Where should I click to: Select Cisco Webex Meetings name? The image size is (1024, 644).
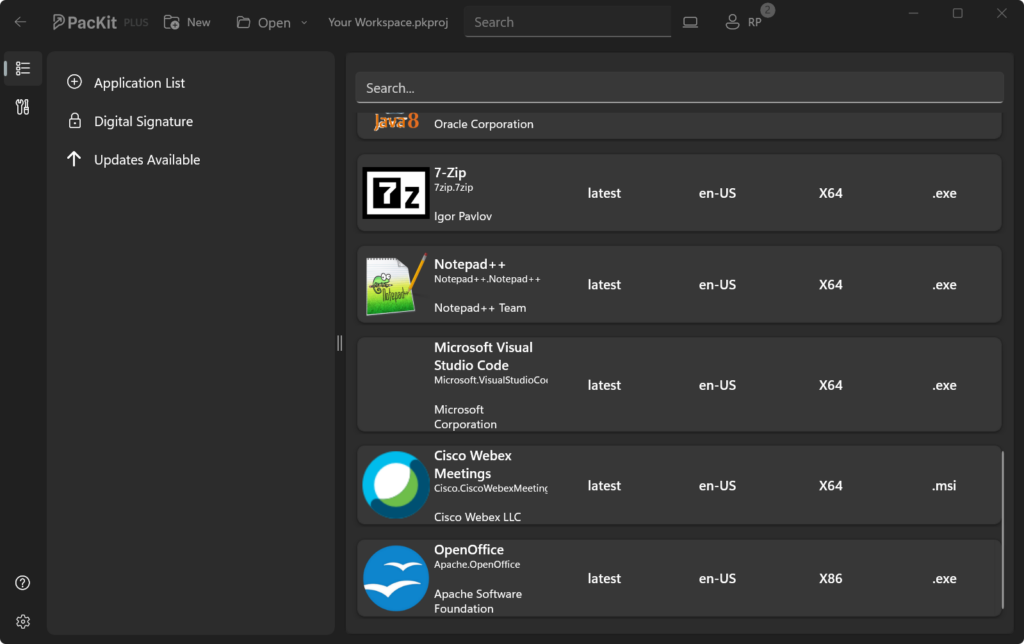point(473,464)
